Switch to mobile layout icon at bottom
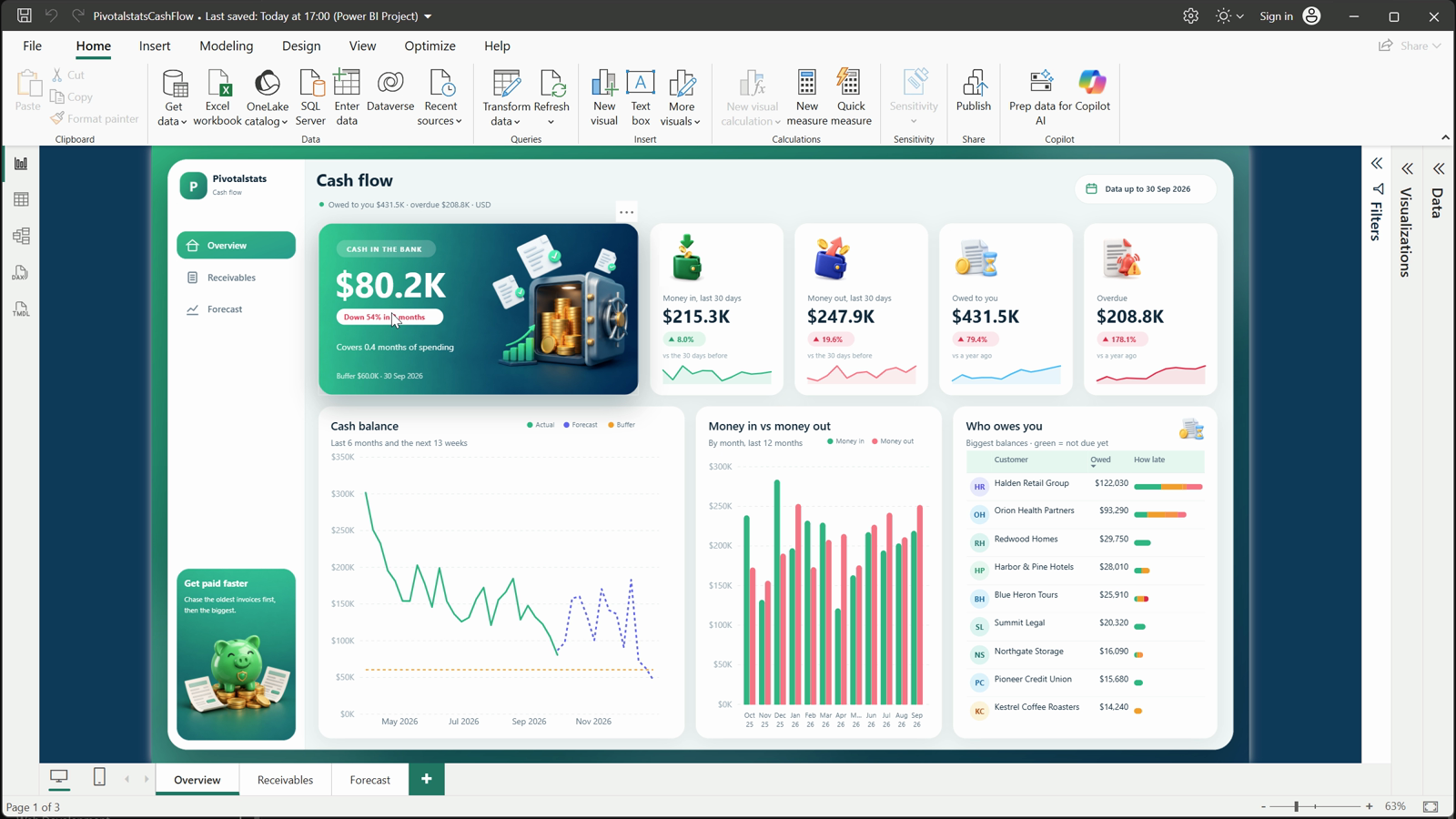Viewport: 1456px width, 819px height. pos(100,776)
